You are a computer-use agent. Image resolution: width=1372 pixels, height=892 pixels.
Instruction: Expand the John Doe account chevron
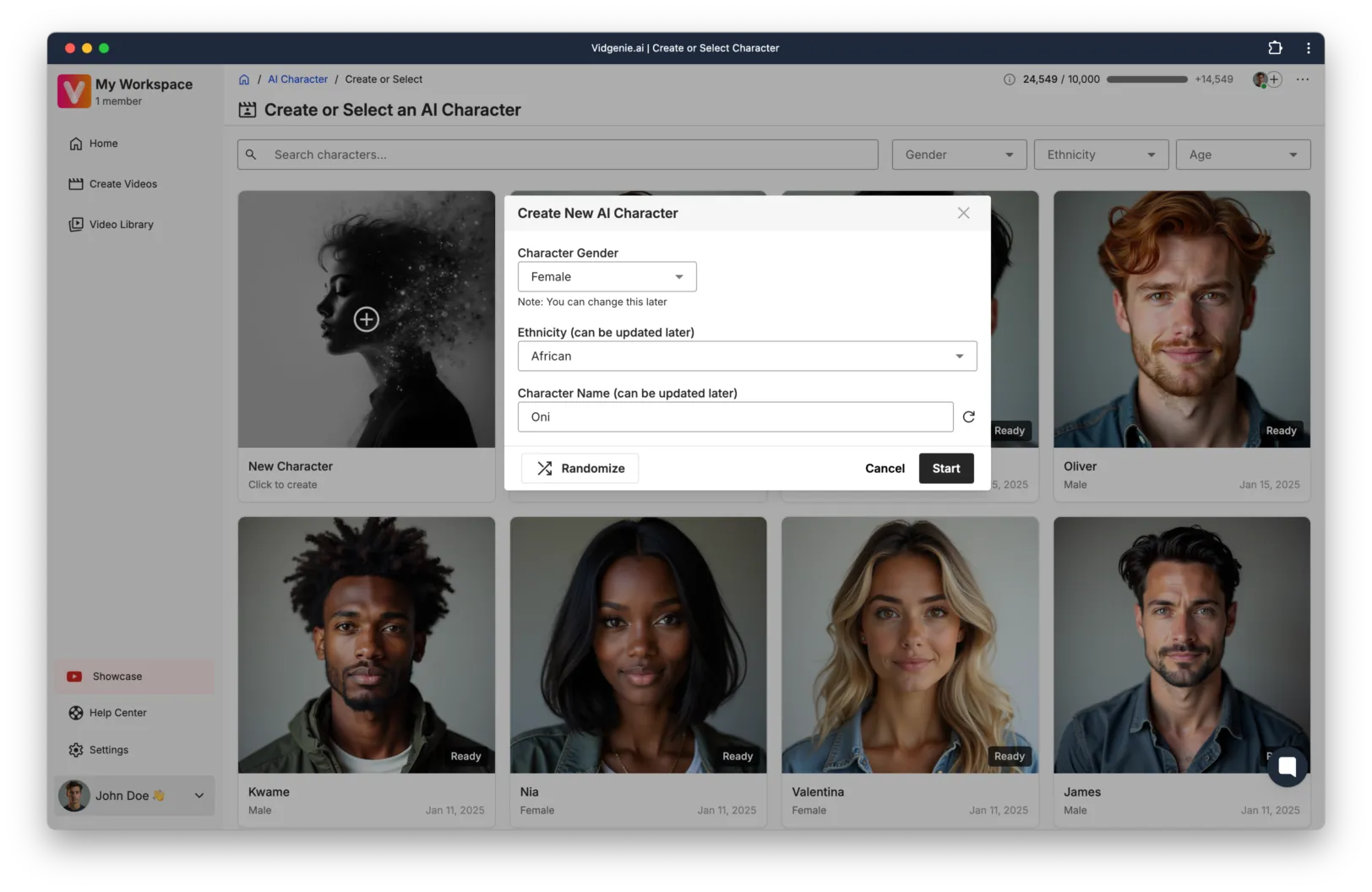tap(199, 796)
